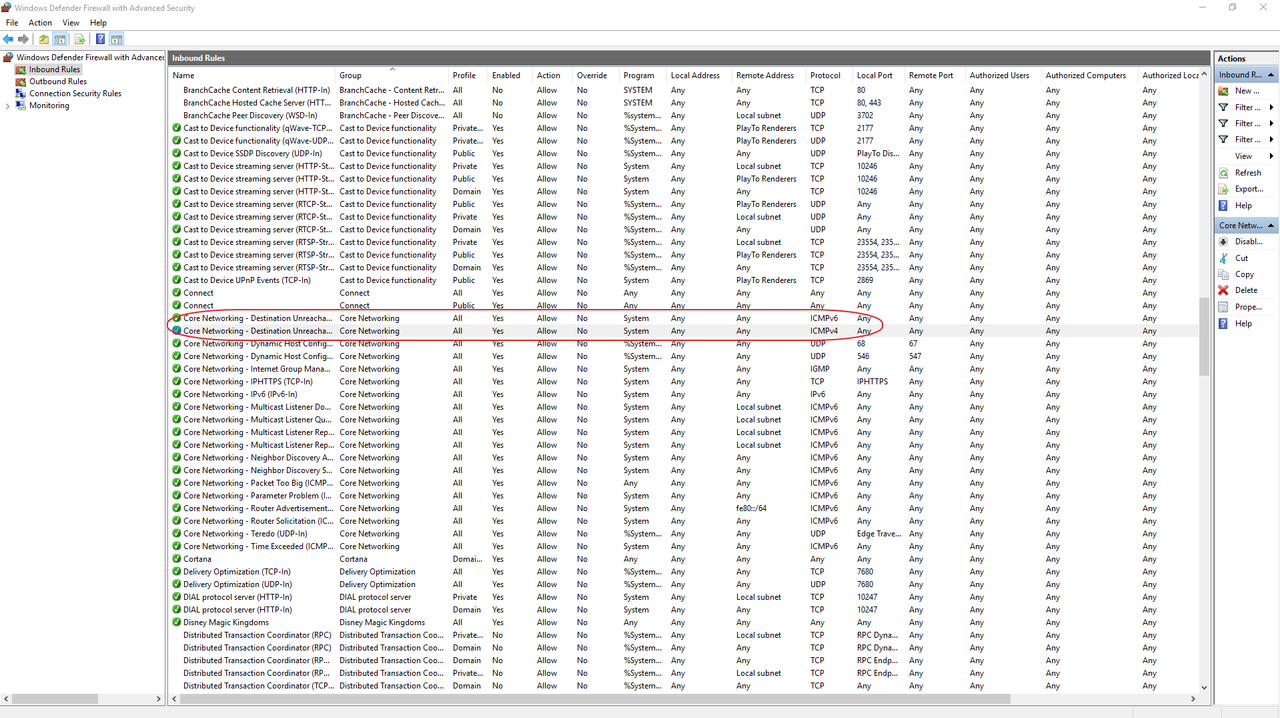Screen dimensions: 1280x718
Task: Open the File menu
Action: click(x=12, y=23)
